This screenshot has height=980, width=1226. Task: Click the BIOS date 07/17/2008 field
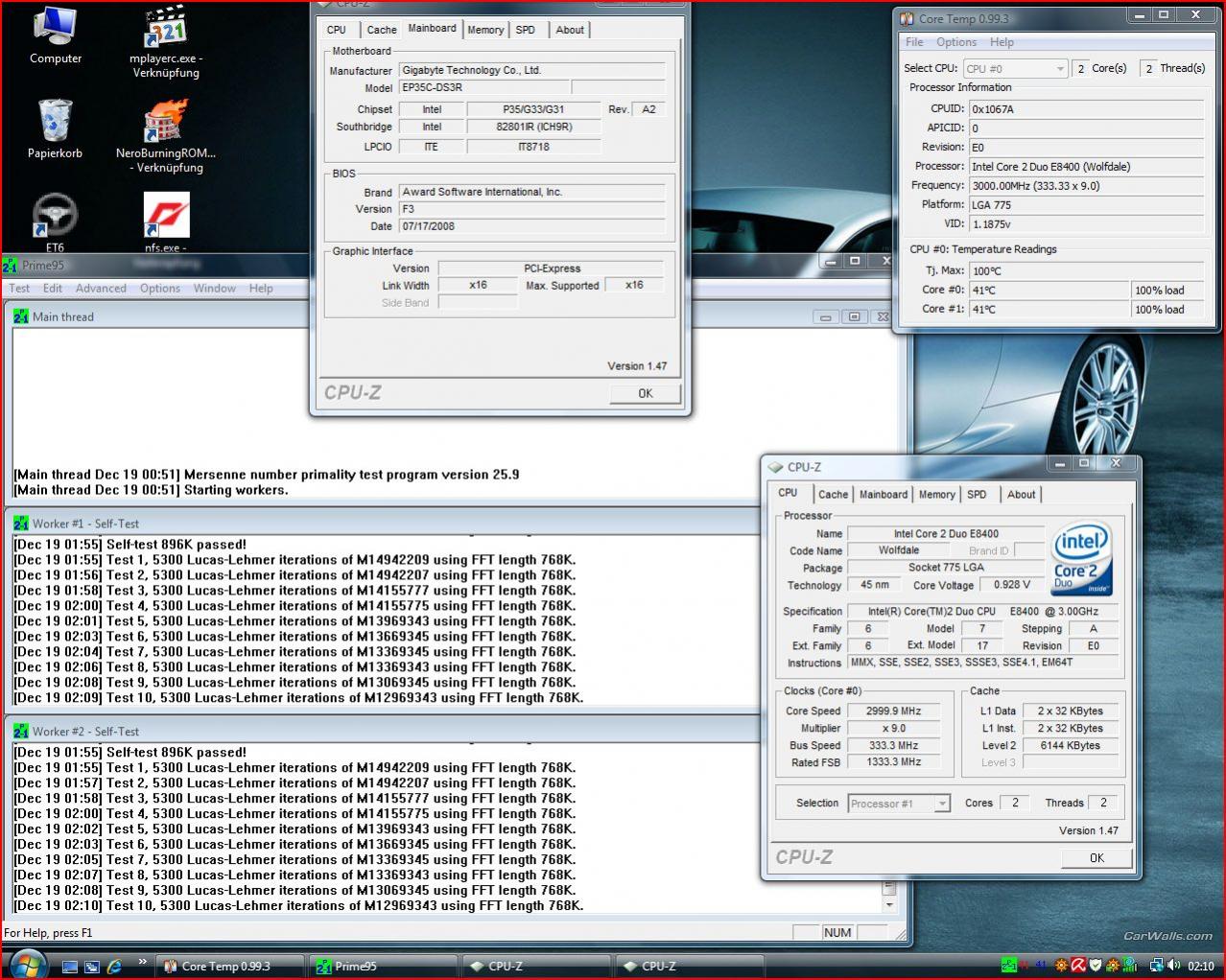pos(532,226)
